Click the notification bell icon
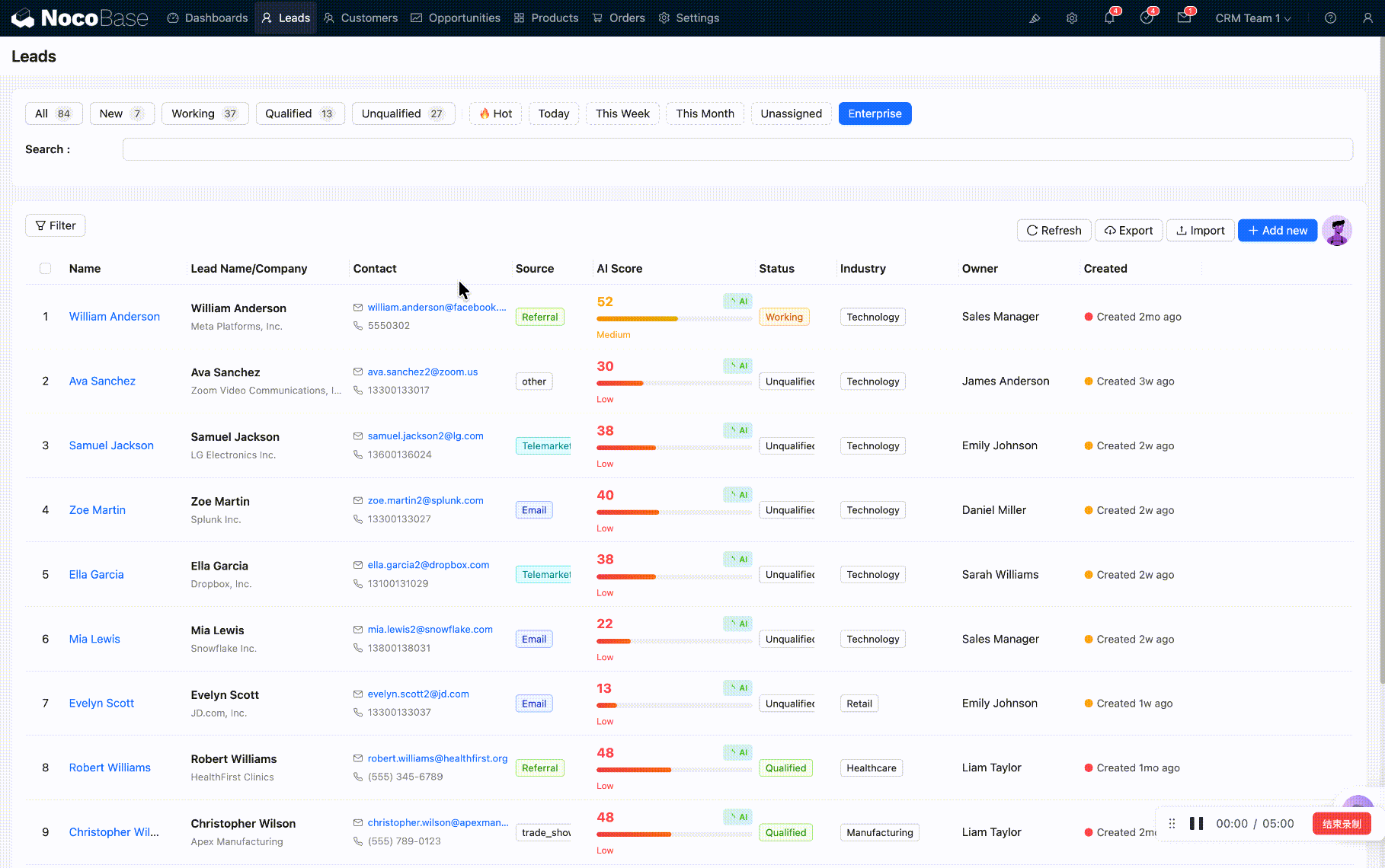Screen dimensions: 1385x868 click(1109, 18)
